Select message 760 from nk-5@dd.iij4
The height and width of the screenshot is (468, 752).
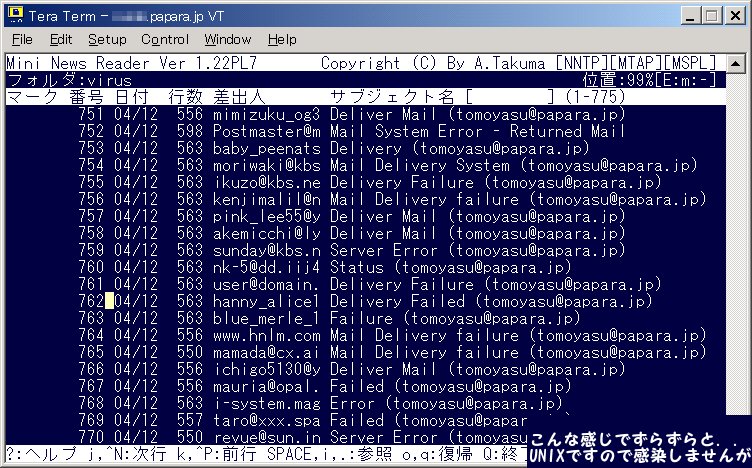coord(325,267)
